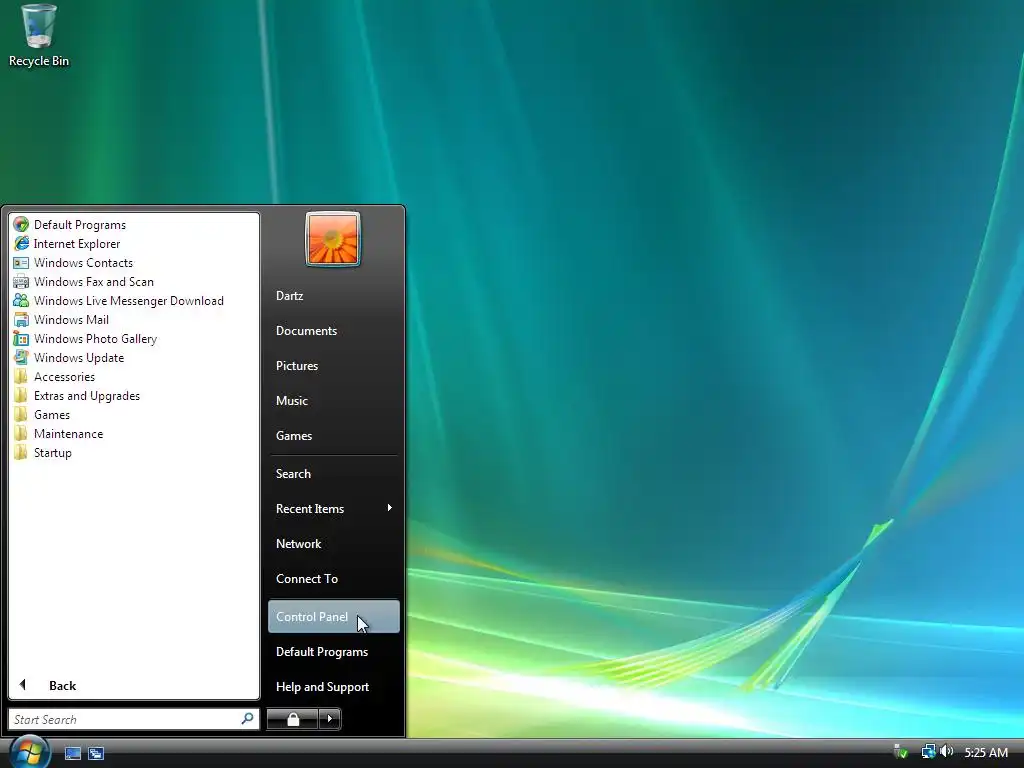Click the volume speaker tray icon

[x=947, y=752]
